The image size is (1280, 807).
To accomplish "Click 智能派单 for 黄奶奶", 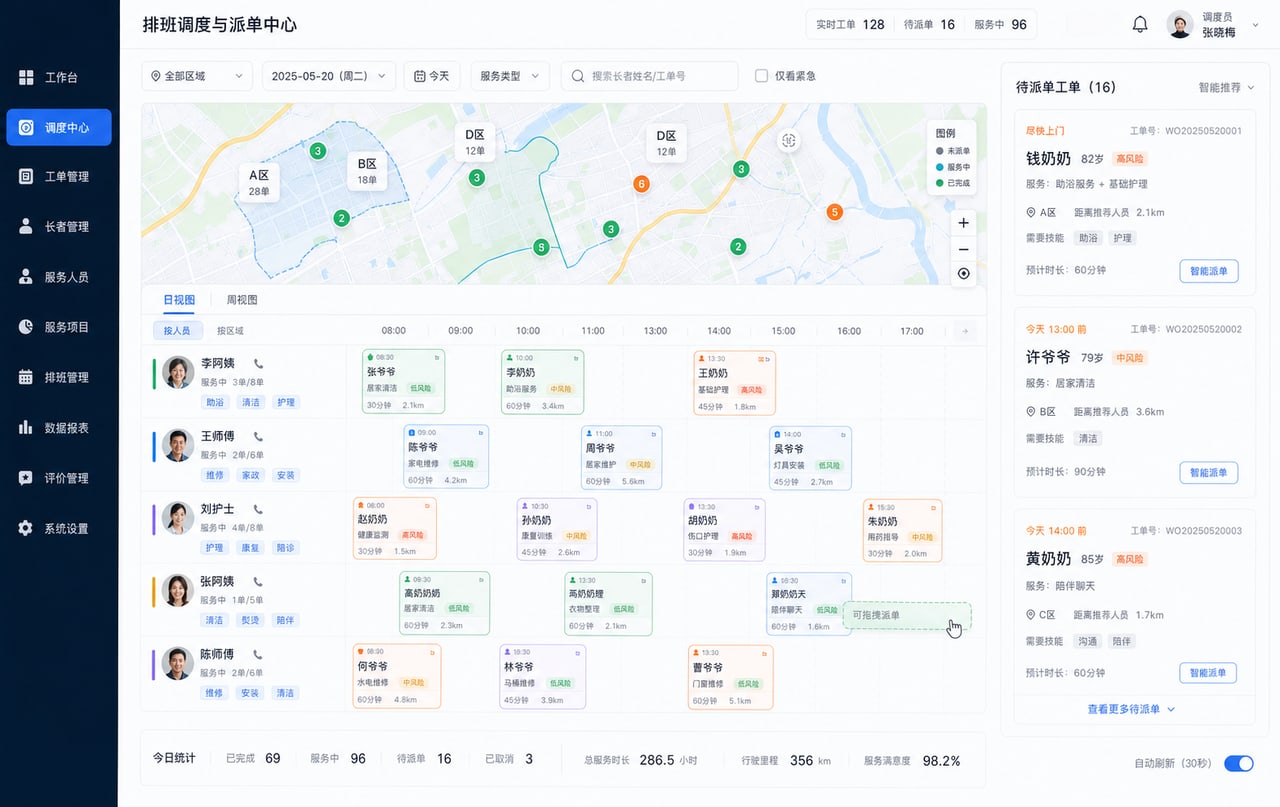I will coord(1209,673).
